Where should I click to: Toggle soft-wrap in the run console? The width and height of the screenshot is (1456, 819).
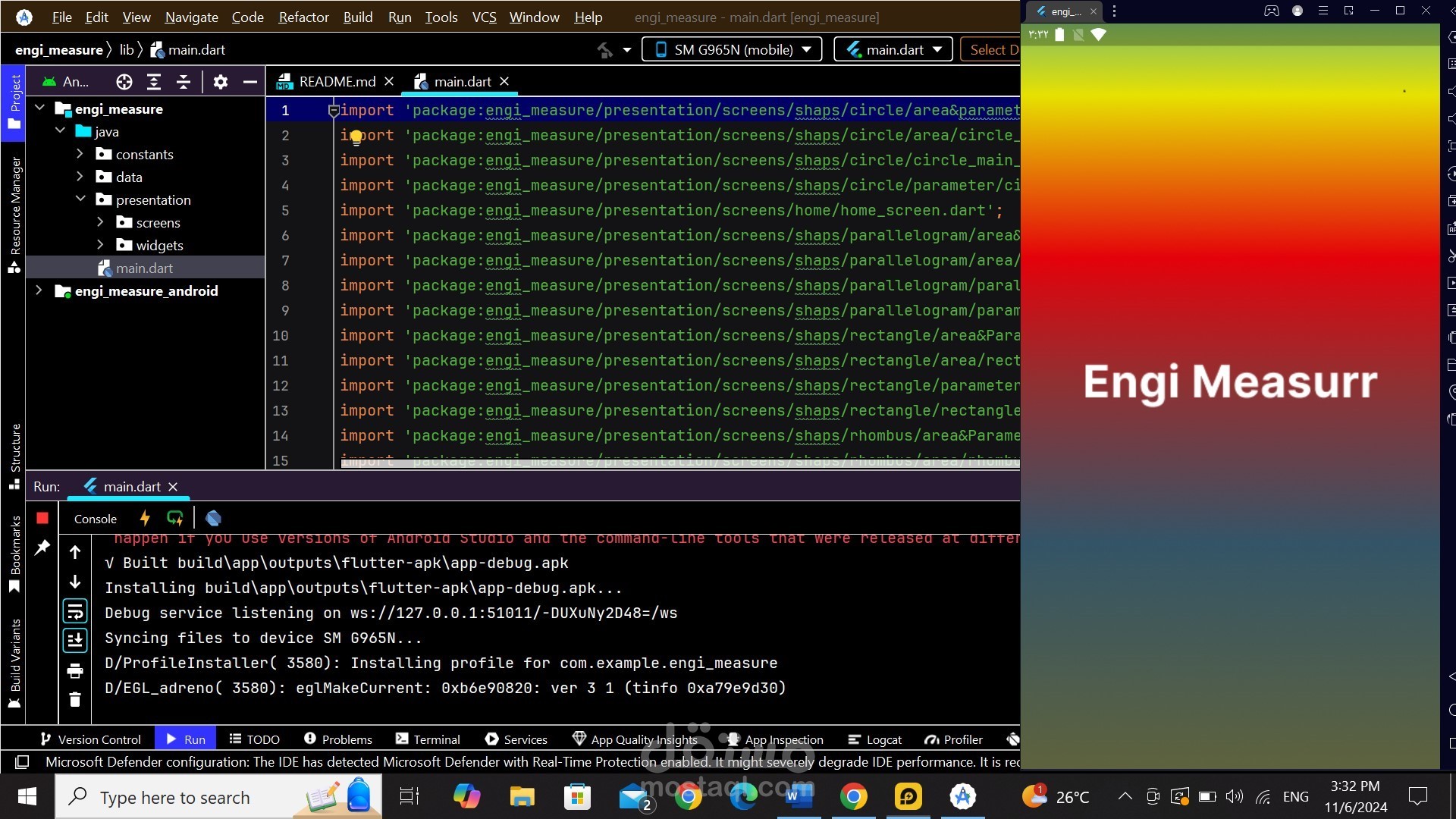click(75, 611)
